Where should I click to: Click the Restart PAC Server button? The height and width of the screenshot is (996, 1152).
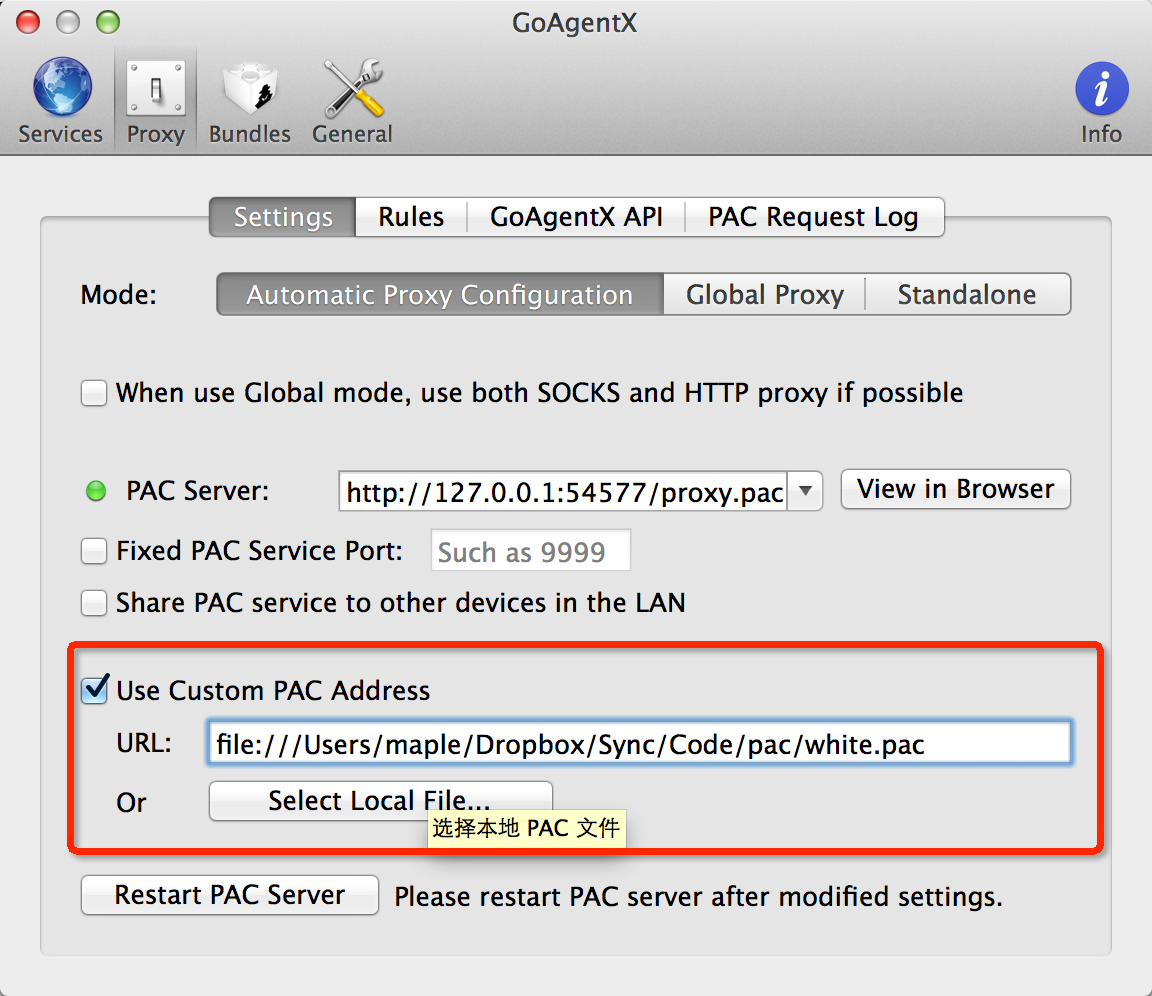[229, 895]
